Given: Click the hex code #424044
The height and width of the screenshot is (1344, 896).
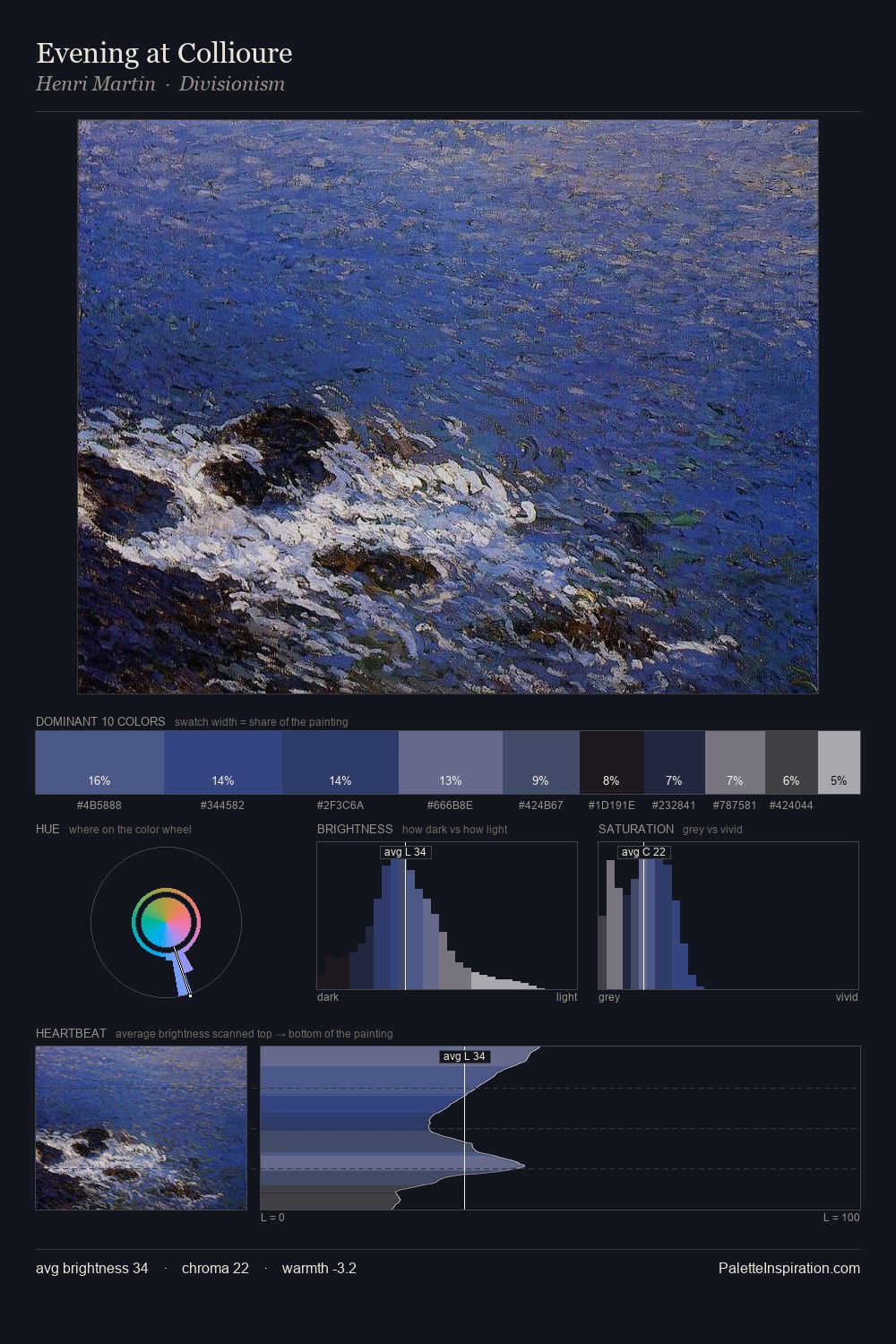Looking at the screenshot, I should (791, 806).
